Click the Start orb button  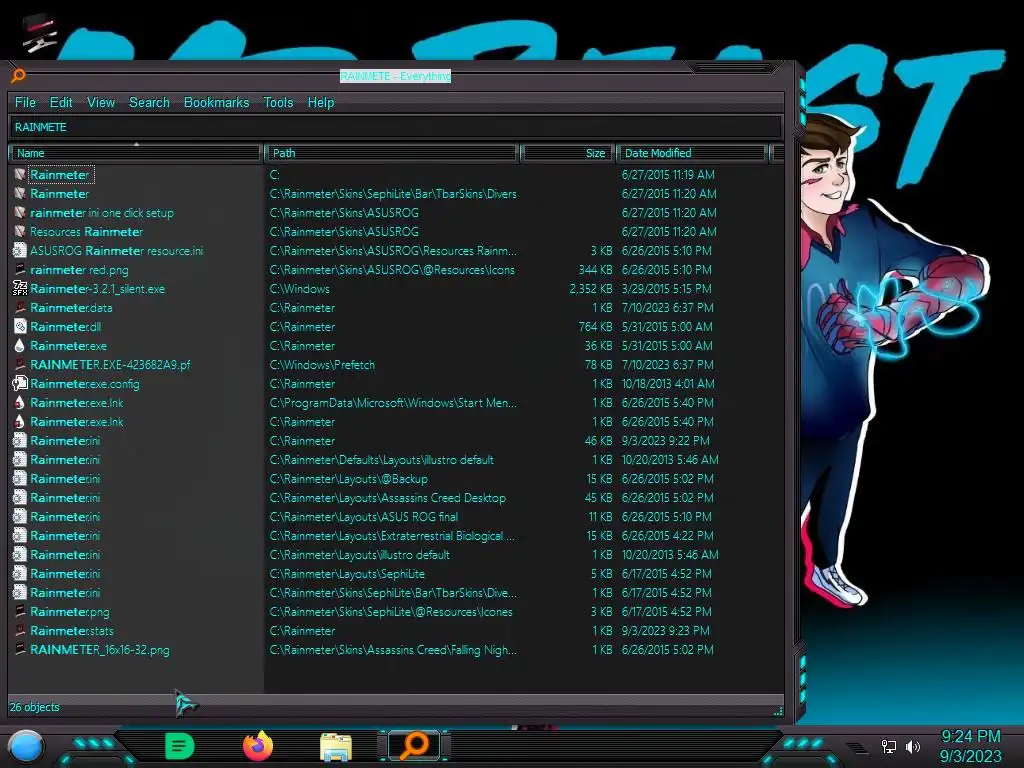coord(25,746)
